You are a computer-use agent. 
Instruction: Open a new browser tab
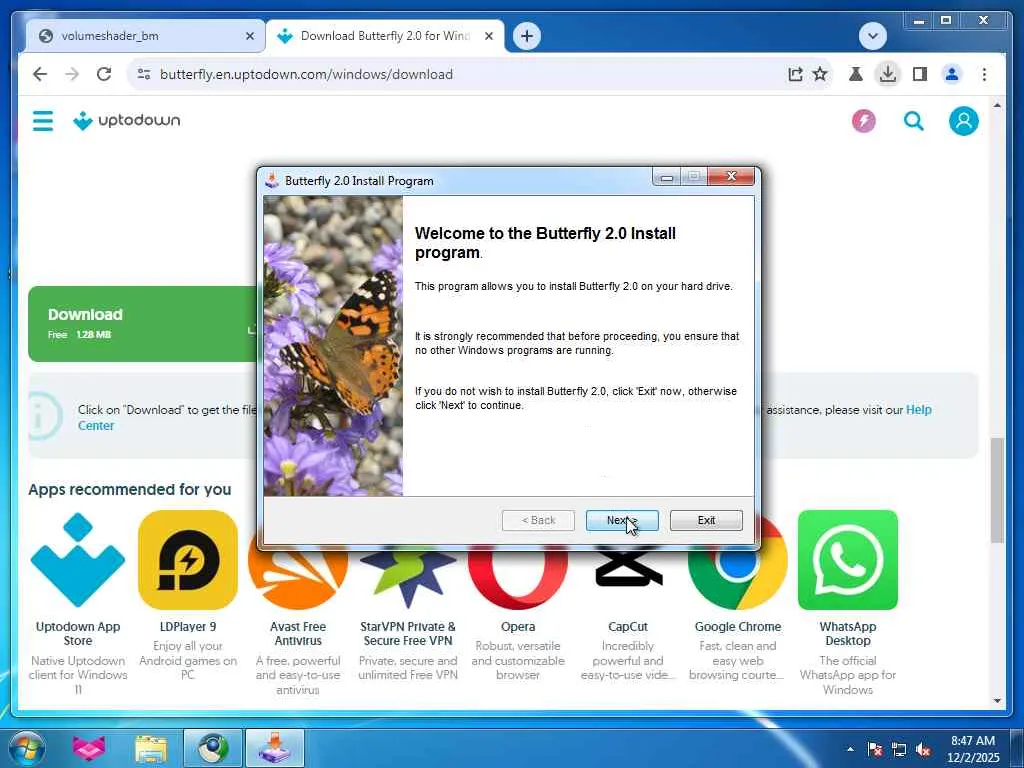click(527, 36)
